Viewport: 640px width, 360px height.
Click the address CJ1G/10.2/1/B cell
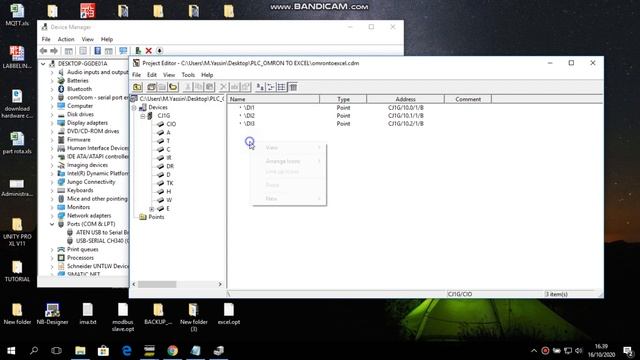pyautogui.click(x=405, y=124)
